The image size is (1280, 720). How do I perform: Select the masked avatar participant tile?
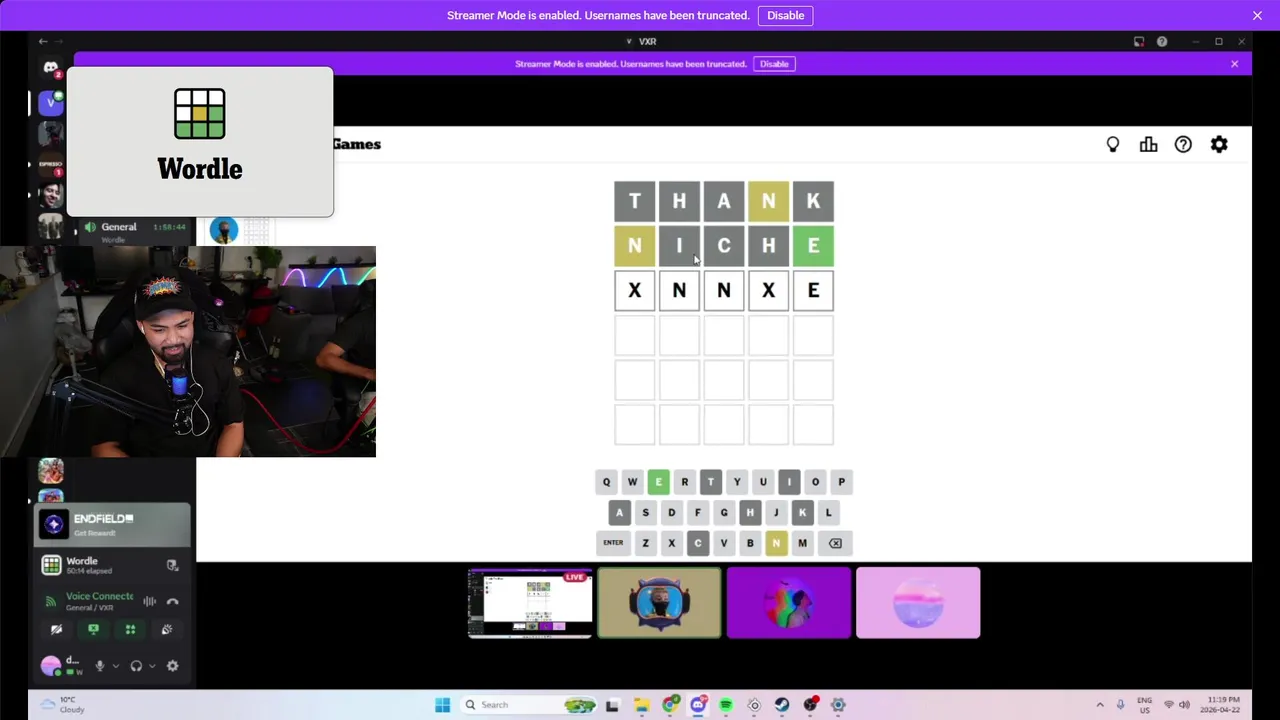[659, 603]
